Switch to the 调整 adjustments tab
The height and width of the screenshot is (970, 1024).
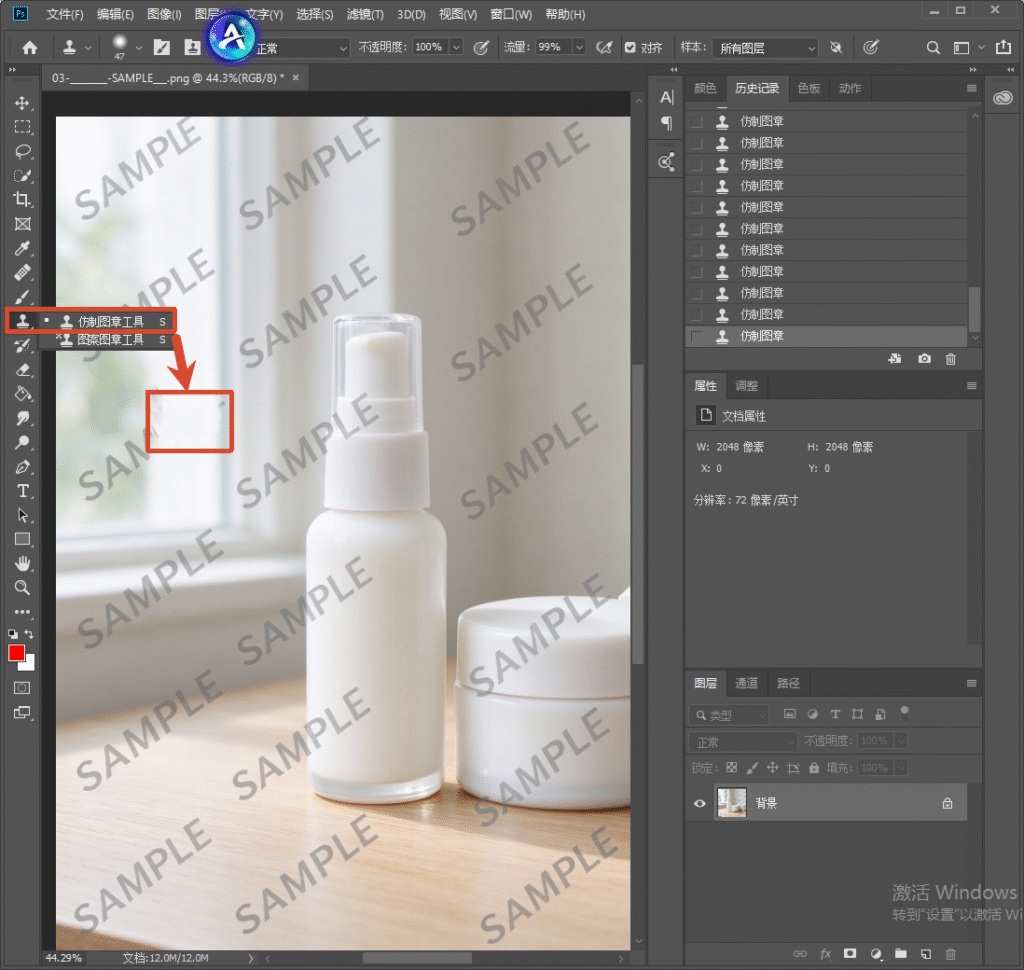746,386
